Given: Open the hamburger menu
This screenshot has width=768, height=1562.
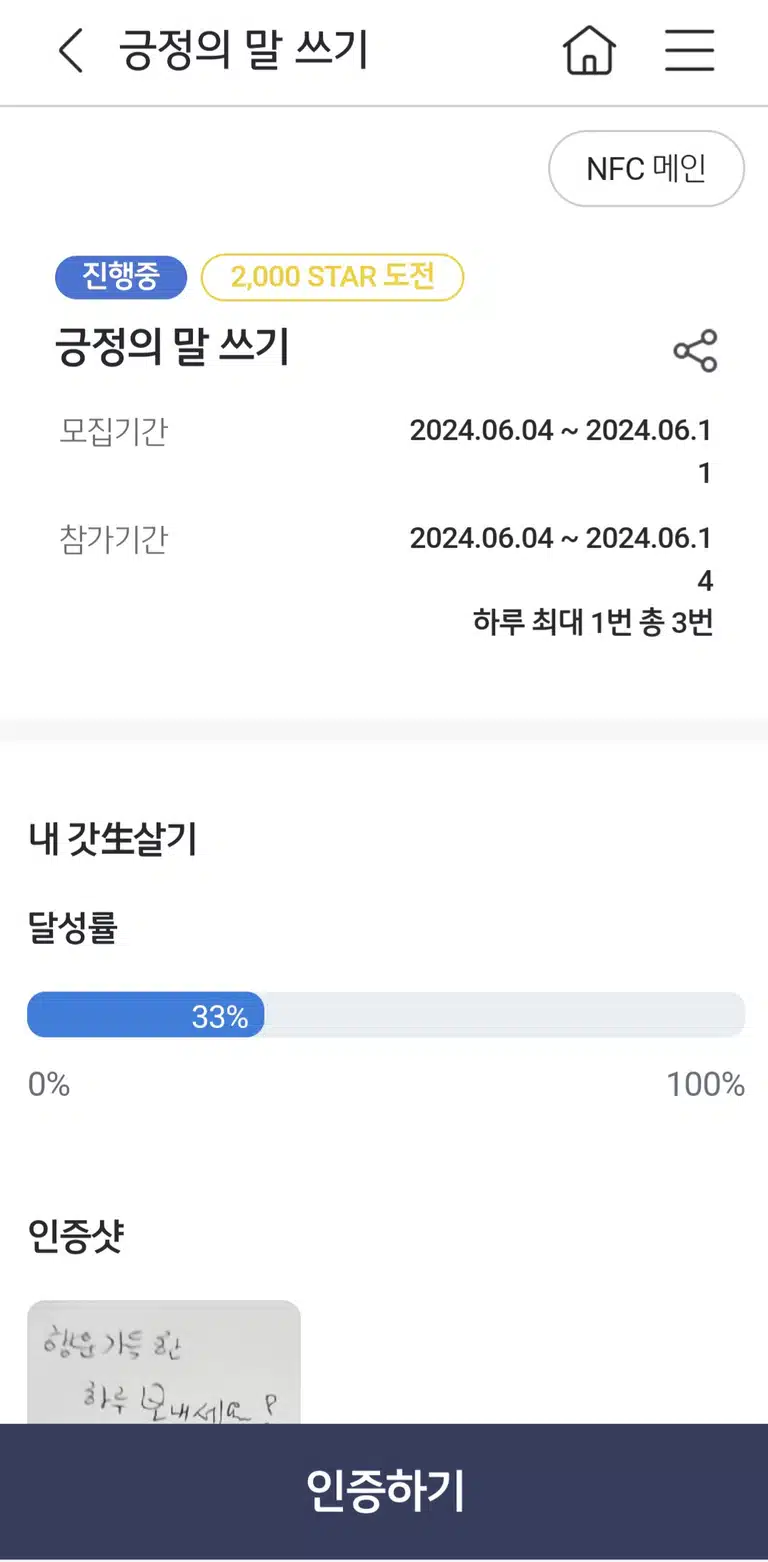Looking at the screenshot, I should click(x=689, y=50).
